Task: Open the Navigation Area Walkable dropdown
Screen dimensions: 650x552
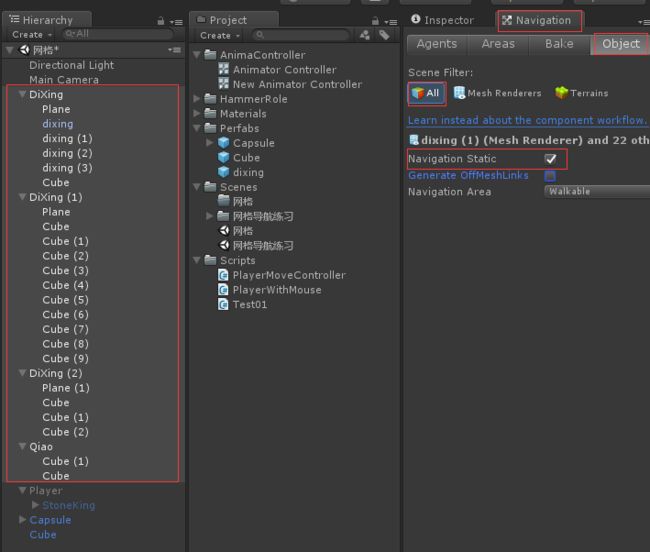Action: tap(597, 191)
